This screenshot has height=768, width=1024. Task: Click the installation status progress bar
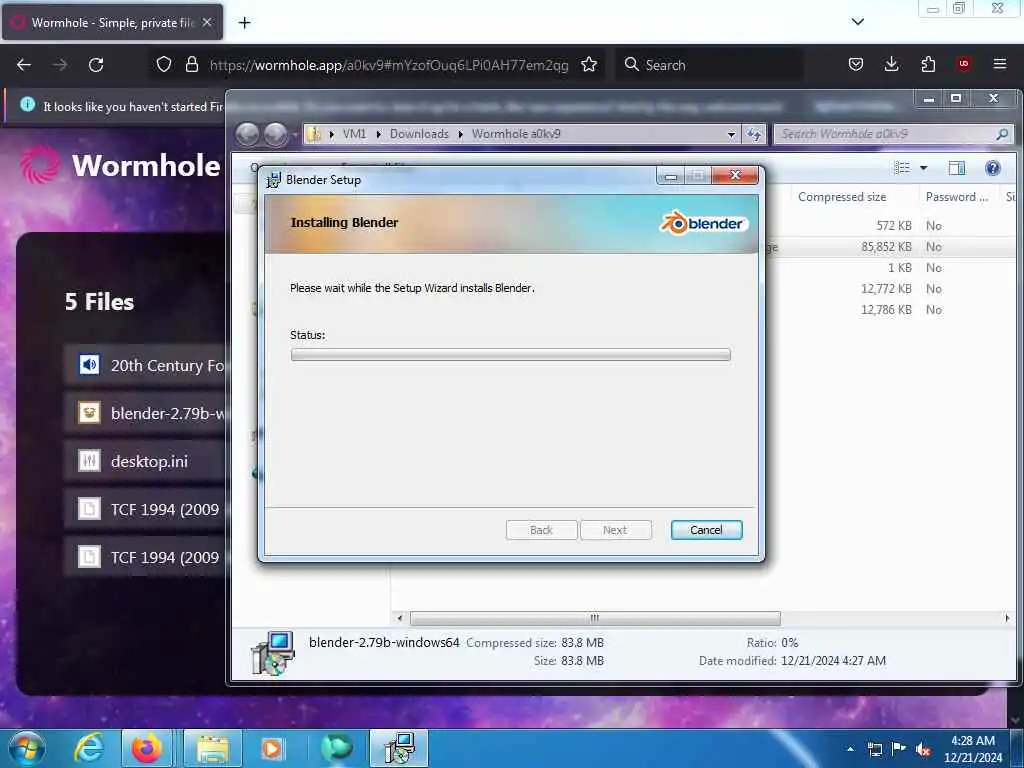[510, 355]
